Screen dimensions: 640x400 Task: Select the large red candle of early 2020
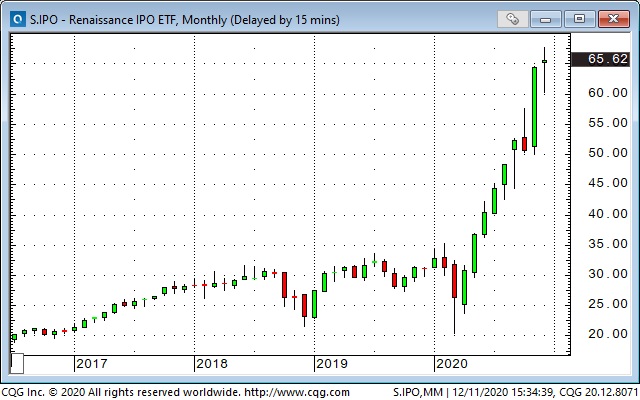(454, 281)
